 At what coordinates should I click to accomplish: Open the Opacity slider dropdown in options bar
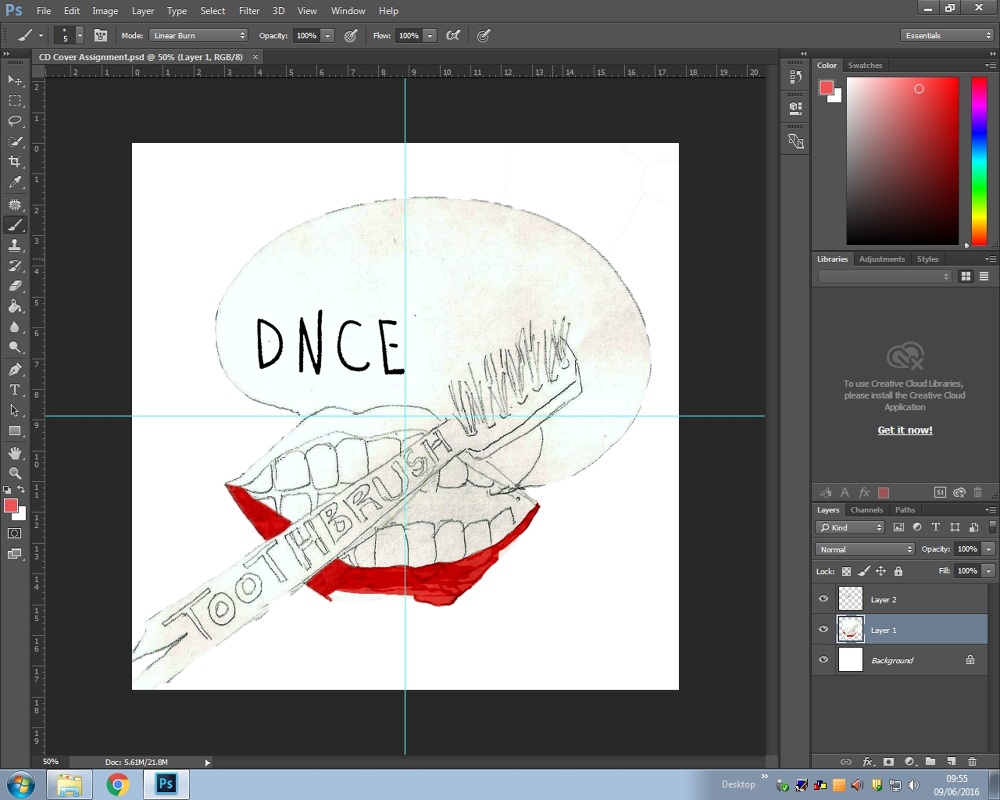328,36
